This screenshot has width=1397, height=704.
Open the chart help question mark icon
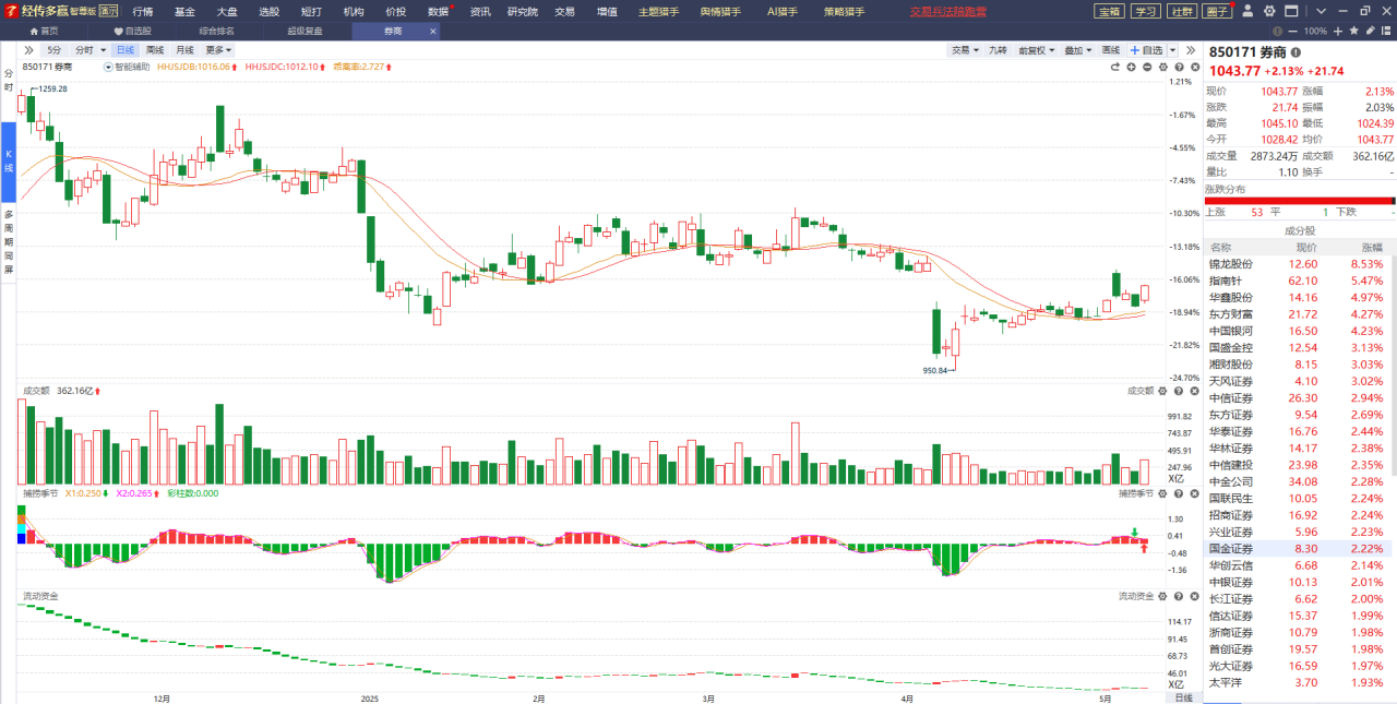[x=1178, y=67]
